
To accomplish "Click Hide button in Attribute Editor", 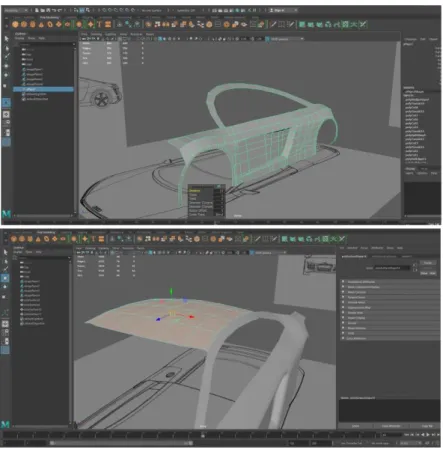I will [x=433, y=273].
